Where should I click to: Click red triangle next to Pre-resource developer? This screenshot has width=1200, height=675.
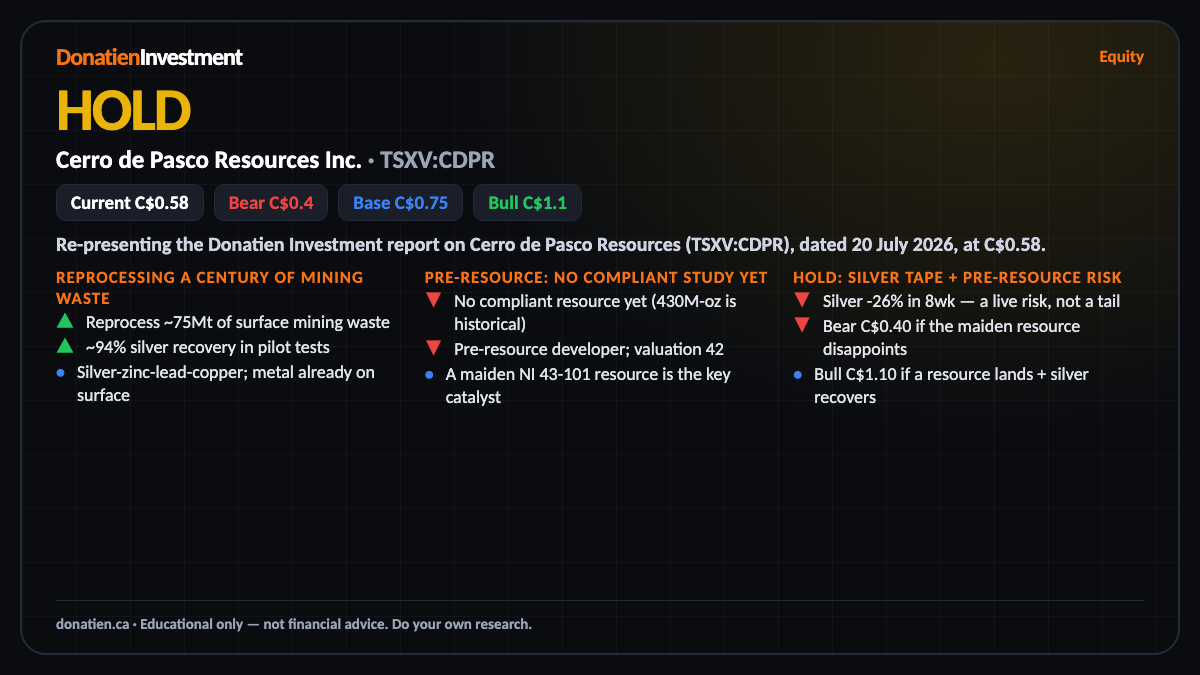tap(433, 349)
